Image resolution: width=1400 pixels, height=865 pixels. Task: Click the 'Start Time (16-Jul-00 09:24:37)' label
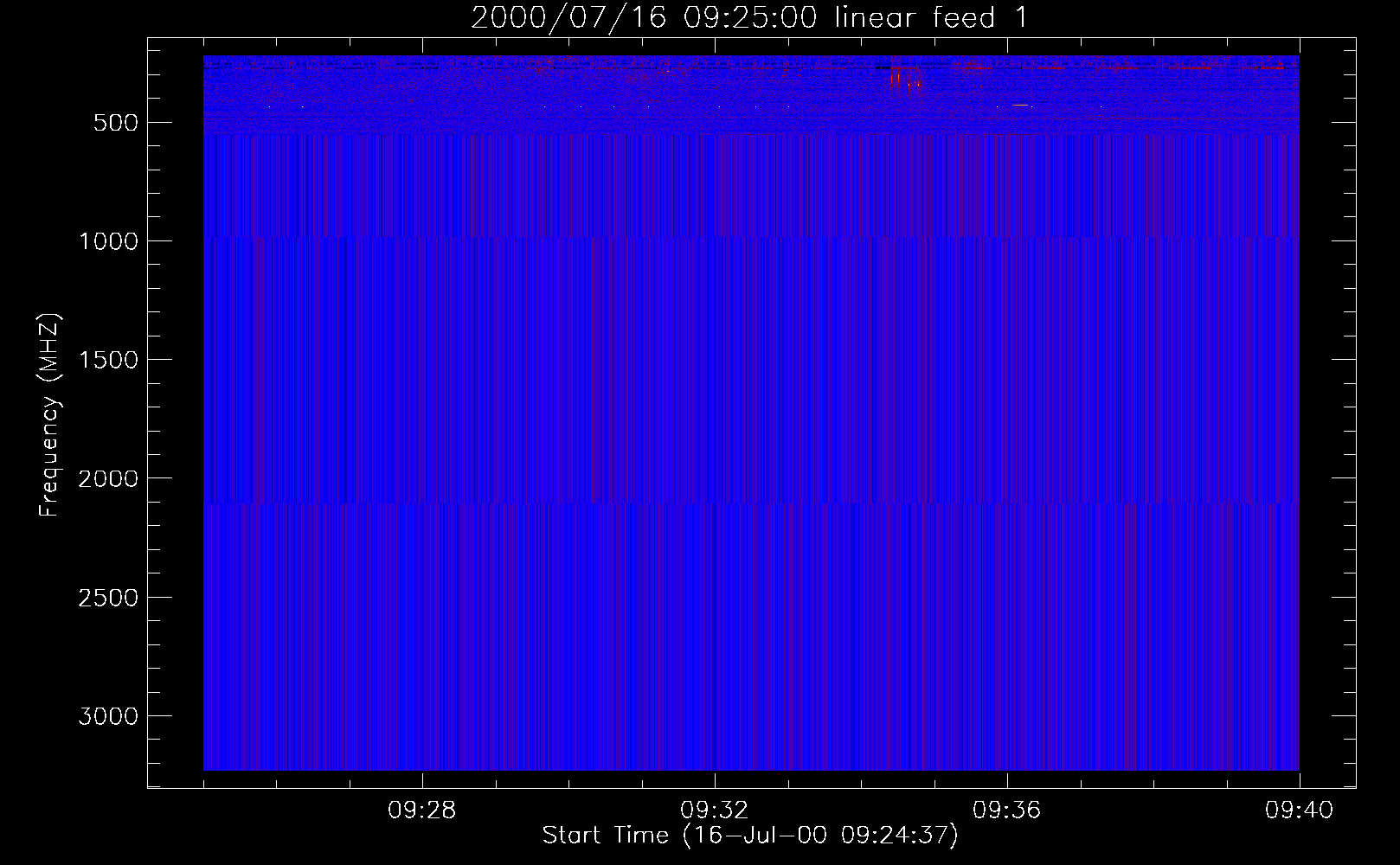pyautogui.click(x=750, y=836)
